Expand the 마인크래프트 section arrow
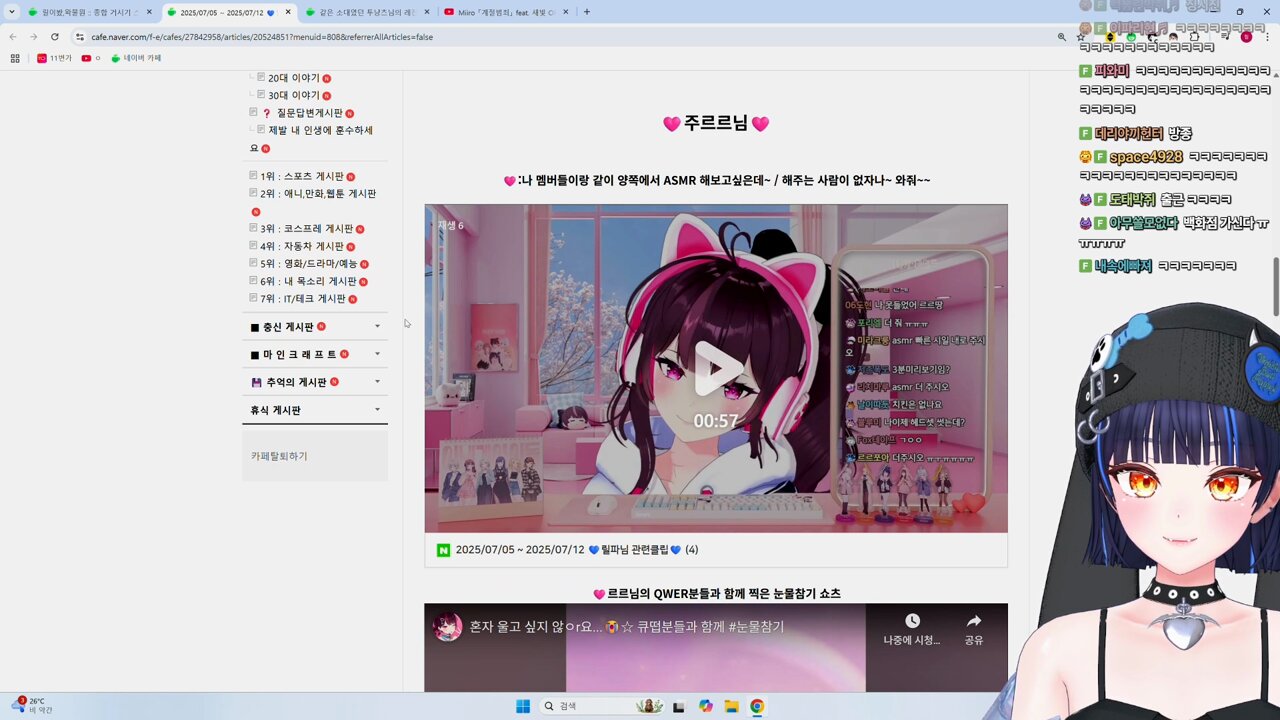Screen dimensions: 1280x720 click(x=377, y=354)
